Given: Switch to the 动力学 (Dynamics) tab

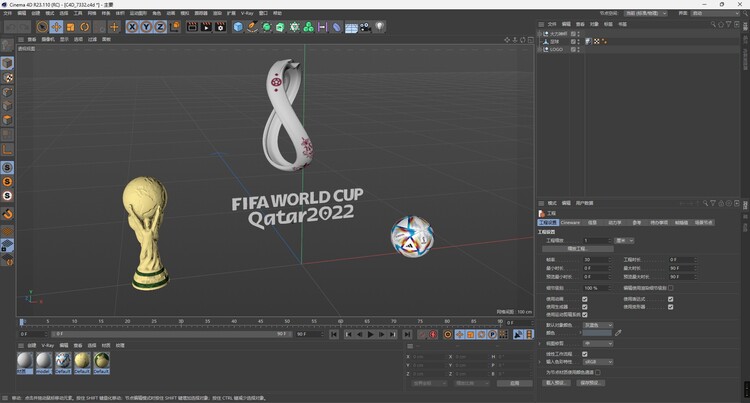Looking at the screenshot, I should point(615,223).
